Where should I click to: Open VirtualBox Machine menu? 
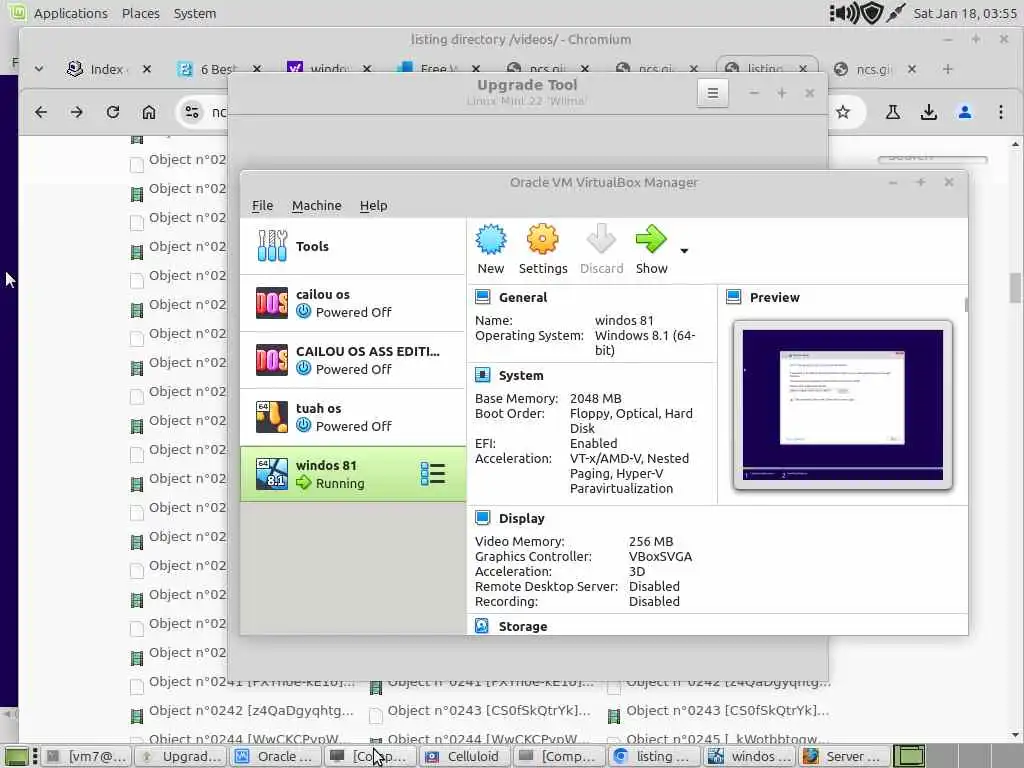tap(317, 206)
